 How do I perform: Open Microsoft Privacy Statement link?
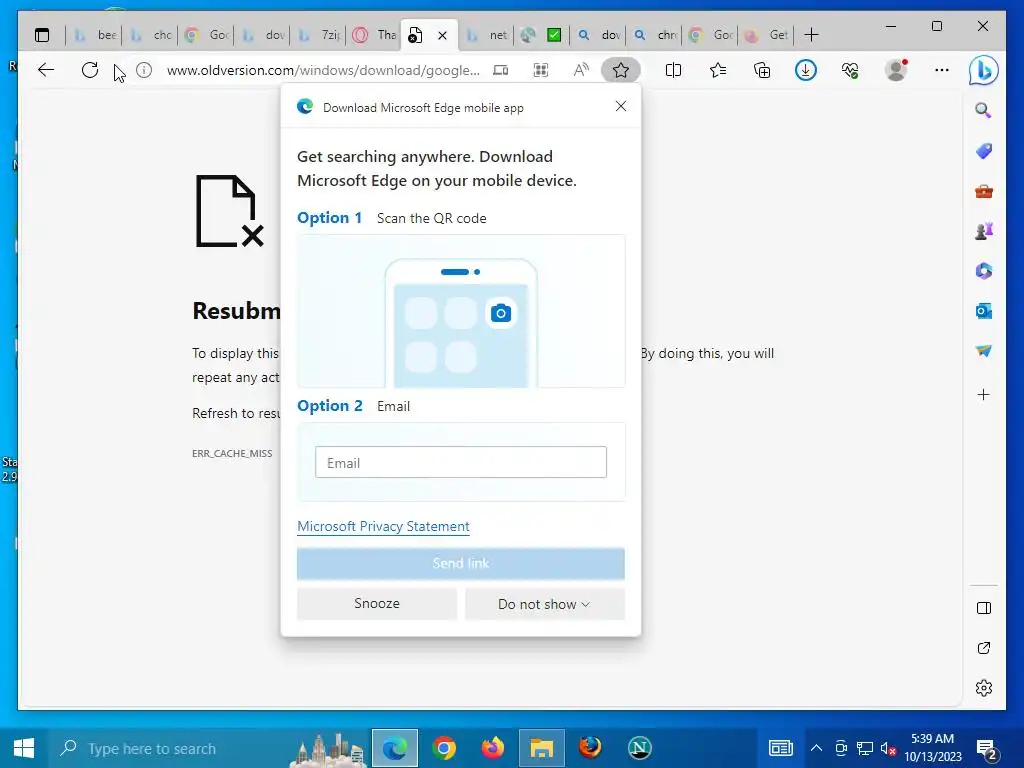click(383, 526)
